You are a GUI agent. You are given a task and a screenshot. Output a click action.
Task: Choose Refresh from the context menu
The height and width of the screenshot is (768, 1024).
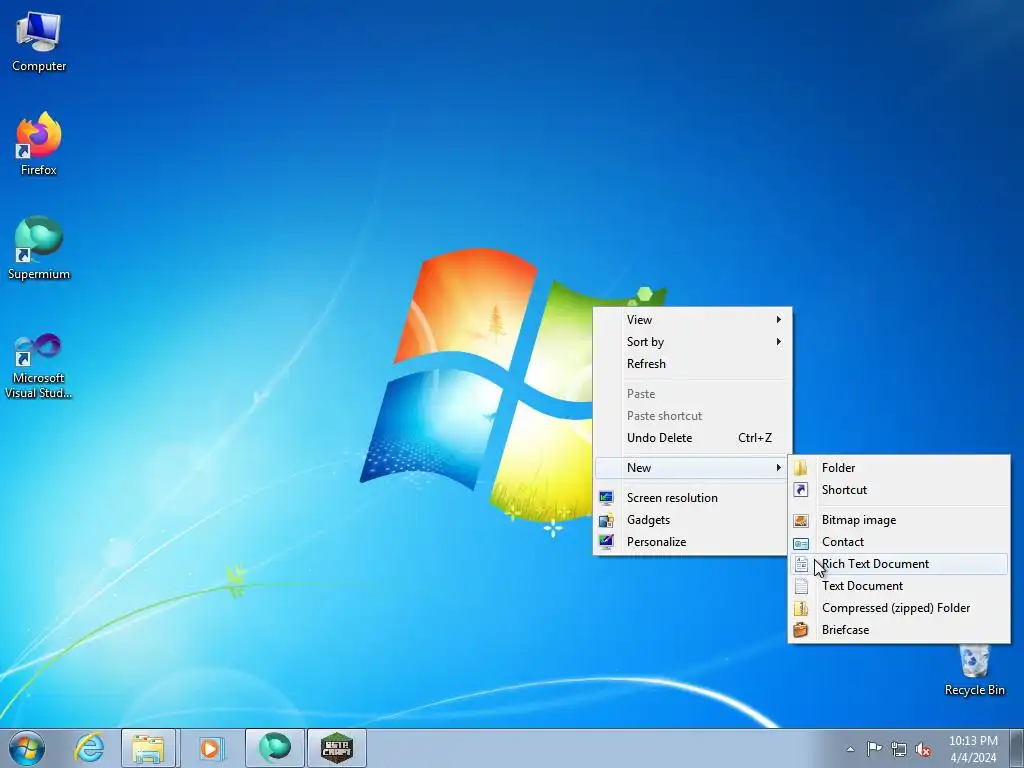(692, 364)
